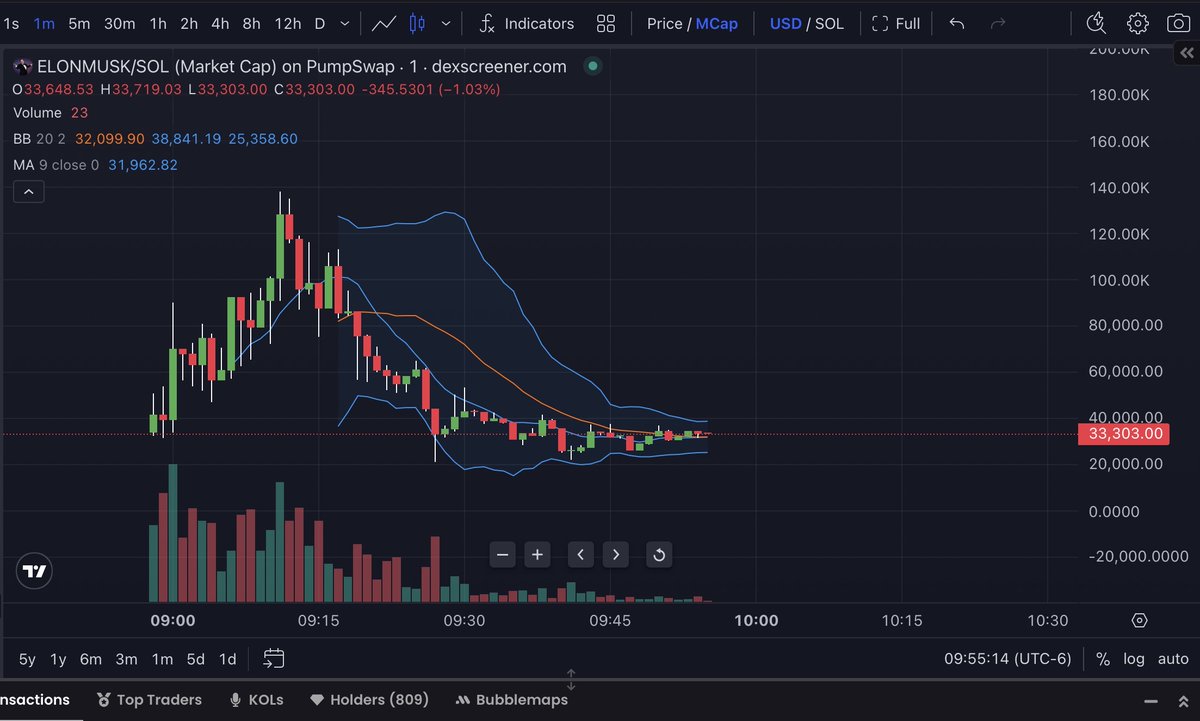Switch to 2h timeframe

tap(189, 23)
